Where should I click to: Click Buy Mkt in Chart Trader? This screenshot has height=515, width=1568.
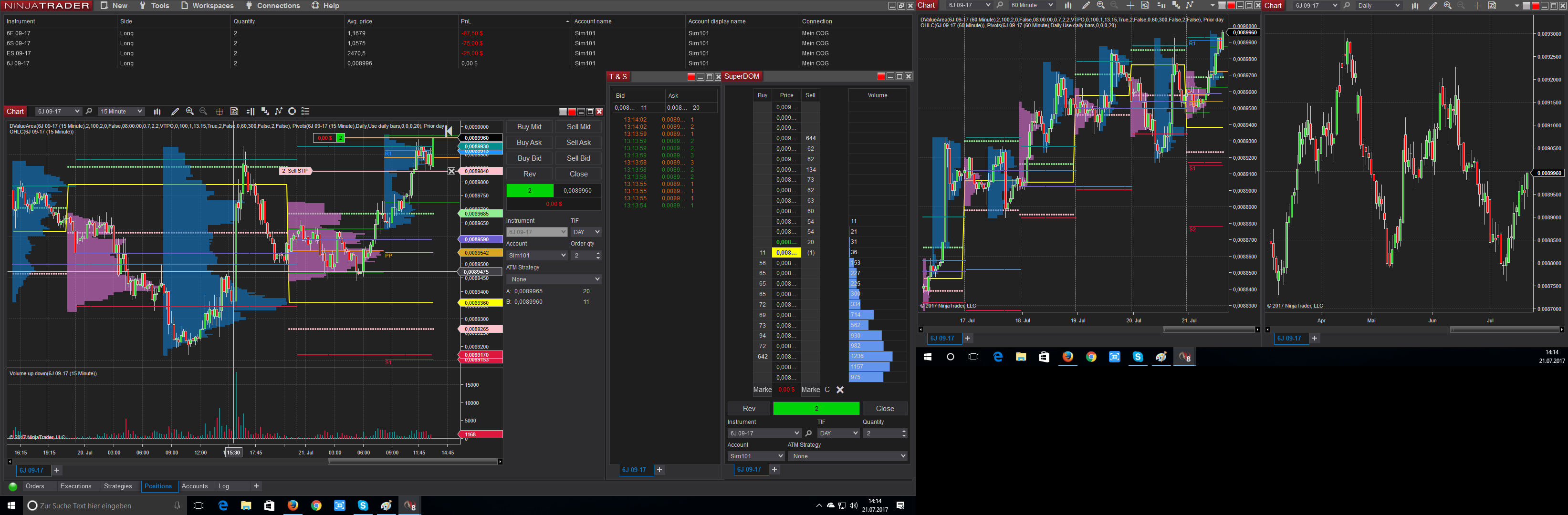pos(530,127)
